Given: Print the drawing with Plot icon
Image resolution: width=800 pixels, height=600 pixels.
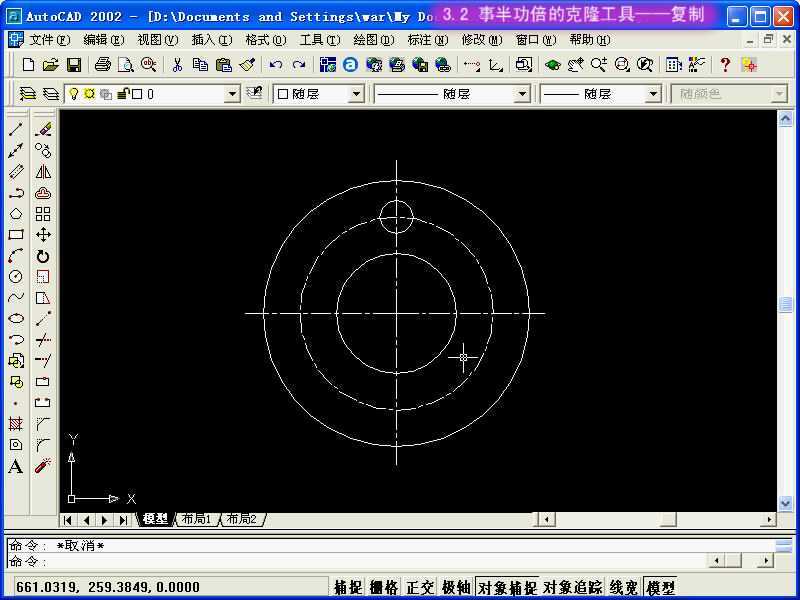Looking at the screenshot, I should [x=103, y=65].
